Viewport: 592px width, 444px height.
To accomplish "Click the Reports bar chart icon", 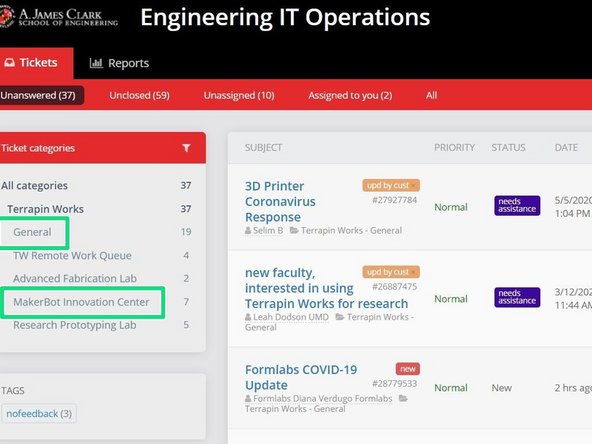I will [96, 63].
